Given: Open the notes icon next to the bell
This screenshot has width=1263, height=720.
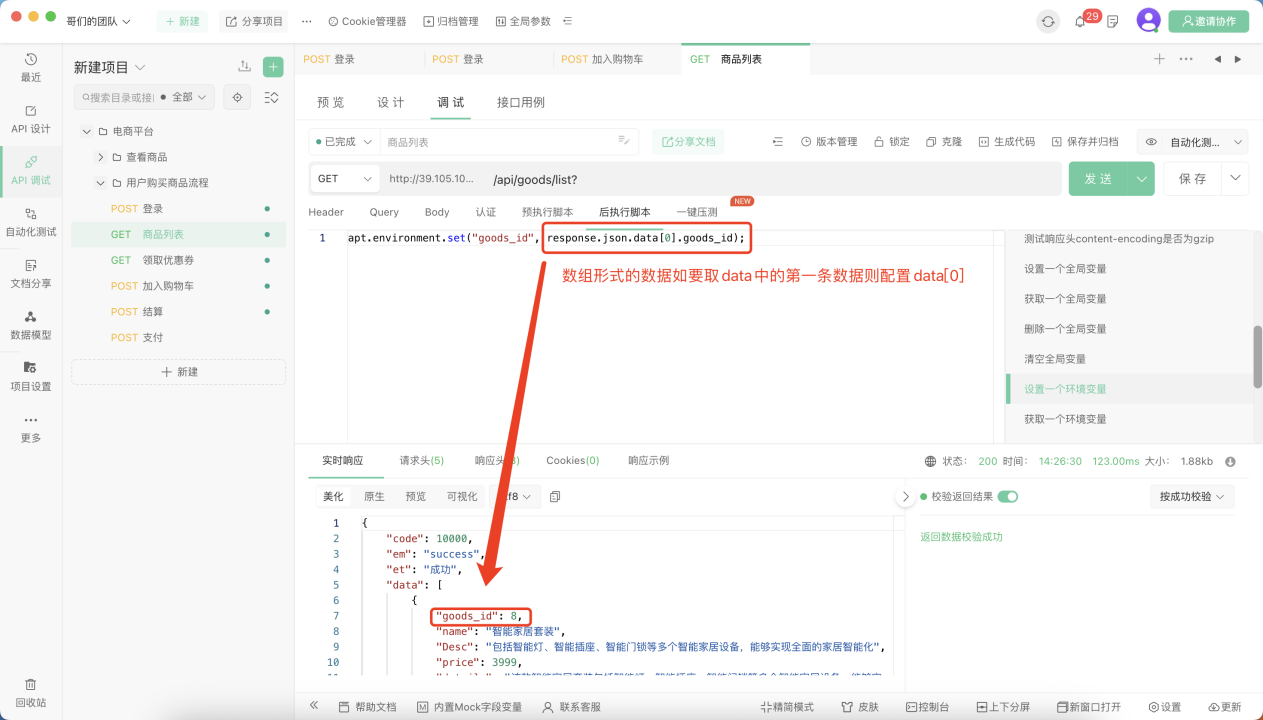Looking at the screenshot, I should (1114, 21).
